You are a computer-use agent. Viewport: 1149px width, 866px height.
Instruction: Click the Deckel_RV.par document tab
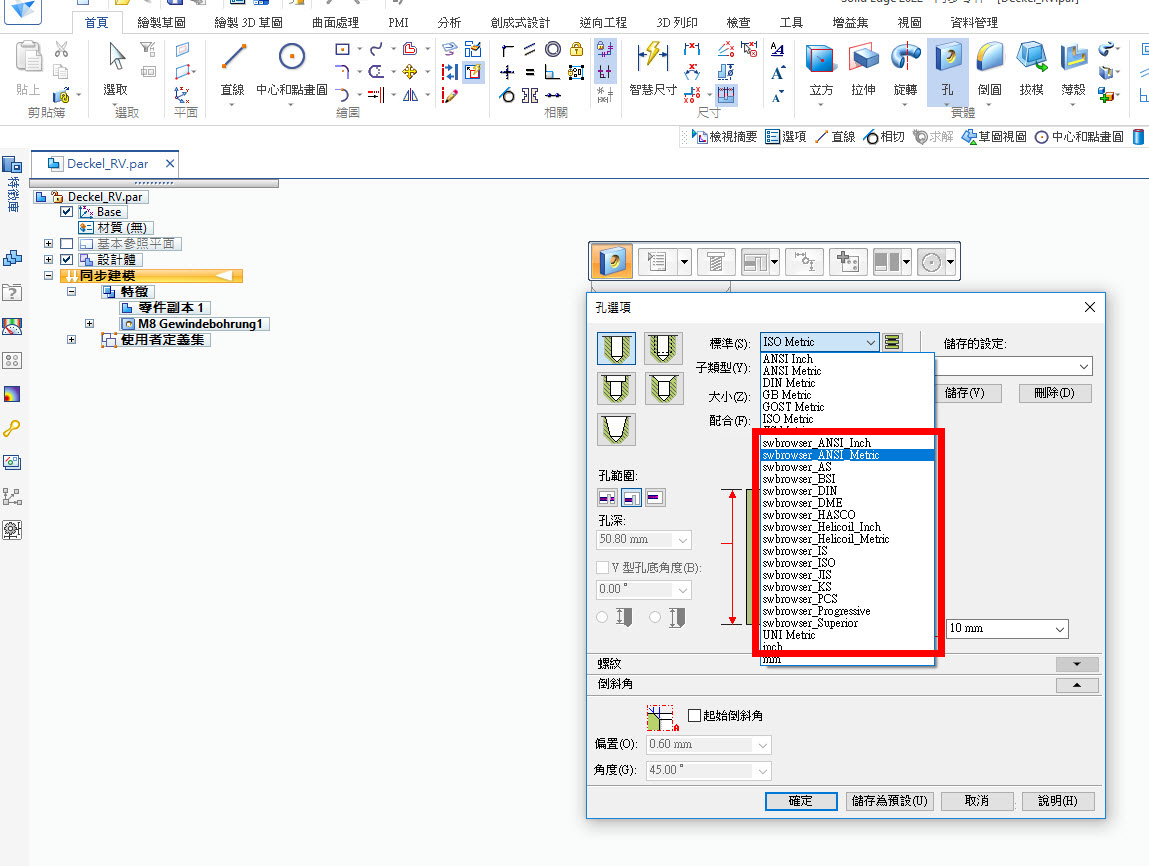coord(106,164)
